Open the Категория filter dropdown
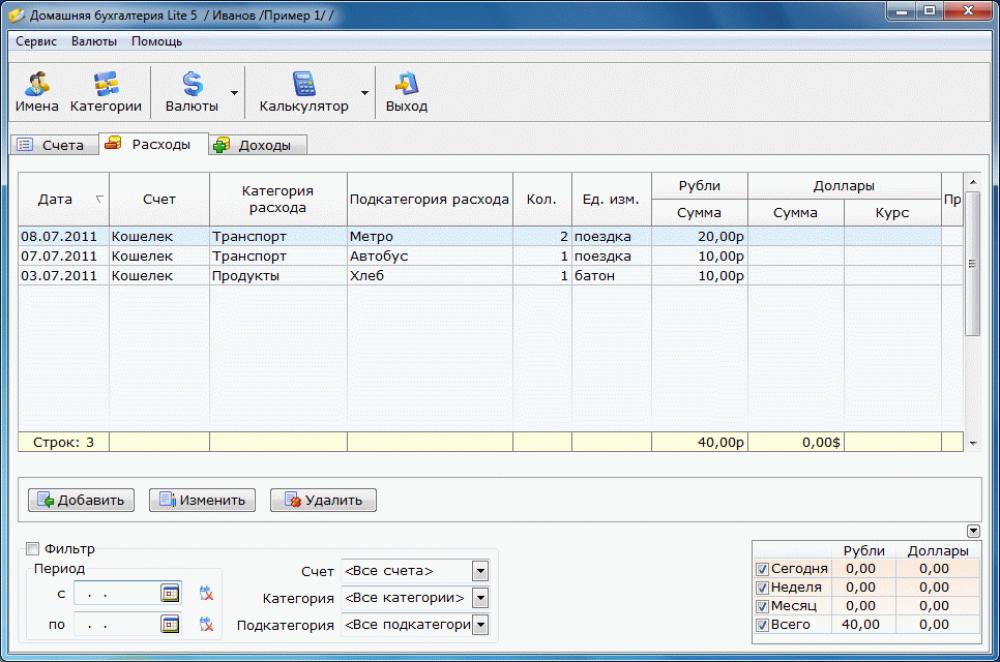 pyautogui.click(x=479, y=597)
